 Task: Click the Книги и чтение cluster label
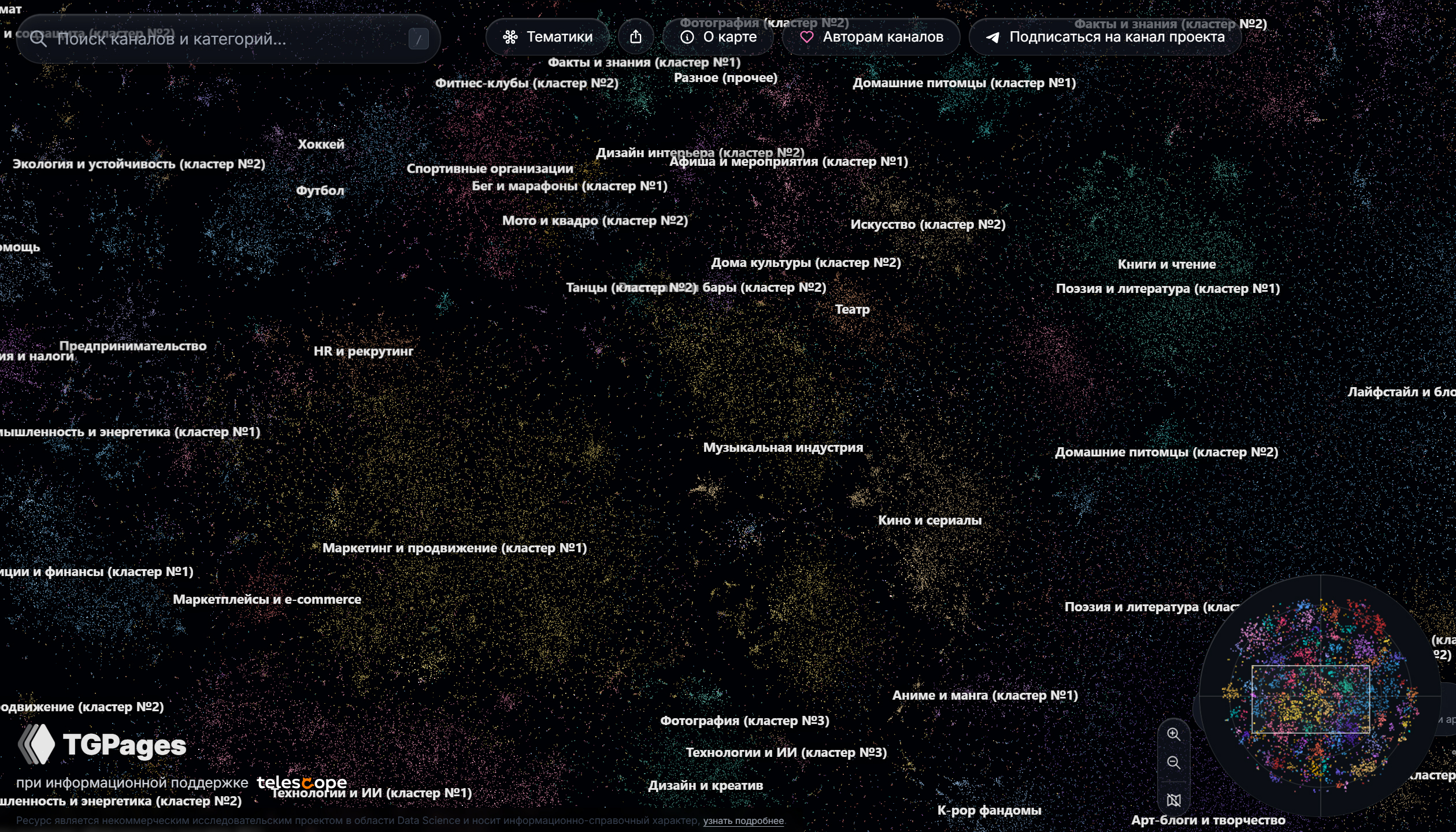click(1166, 264)
